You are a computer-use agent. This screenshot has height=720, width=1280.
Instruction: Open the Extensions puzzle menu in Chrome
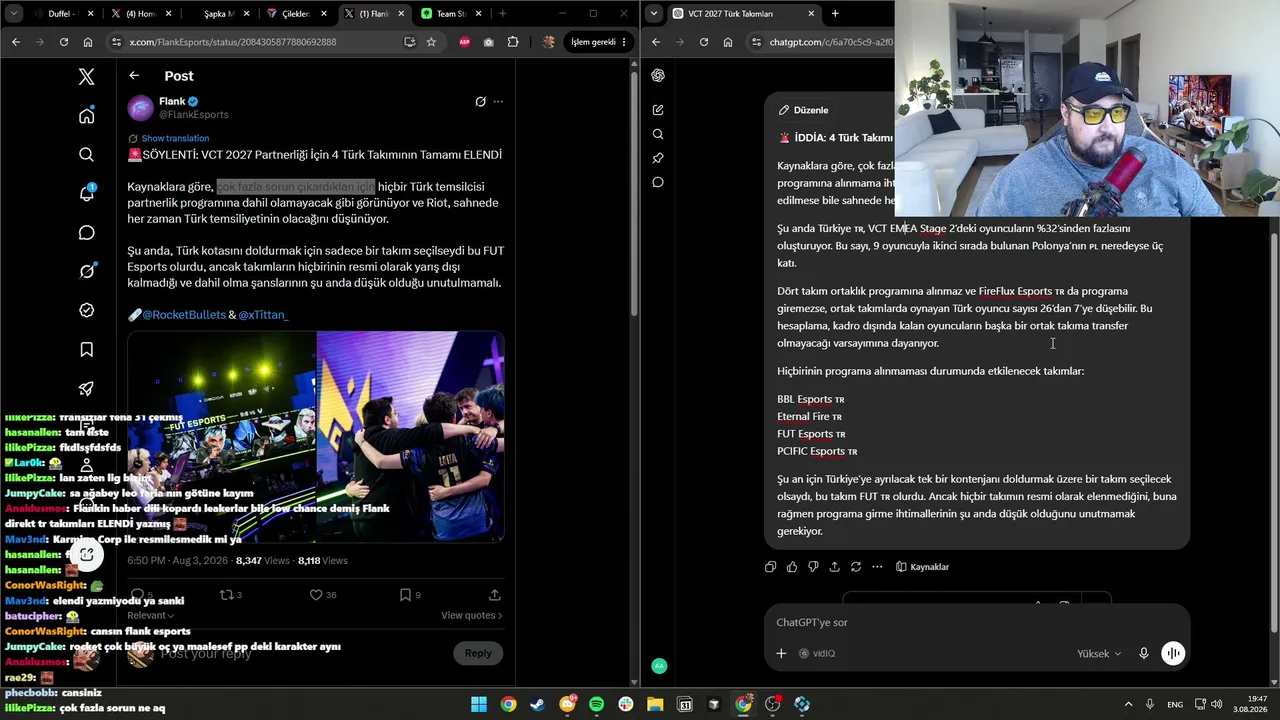pyautogui.click(x=513, y=42)
